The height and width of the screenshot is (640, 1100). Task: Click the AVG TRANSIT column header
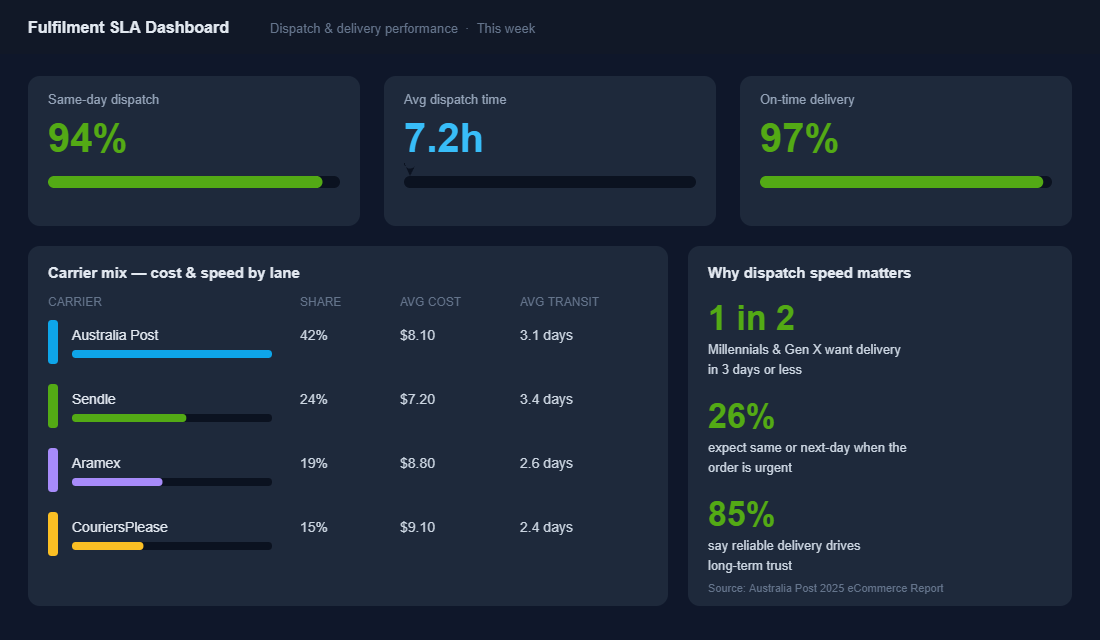coord(559,302)
